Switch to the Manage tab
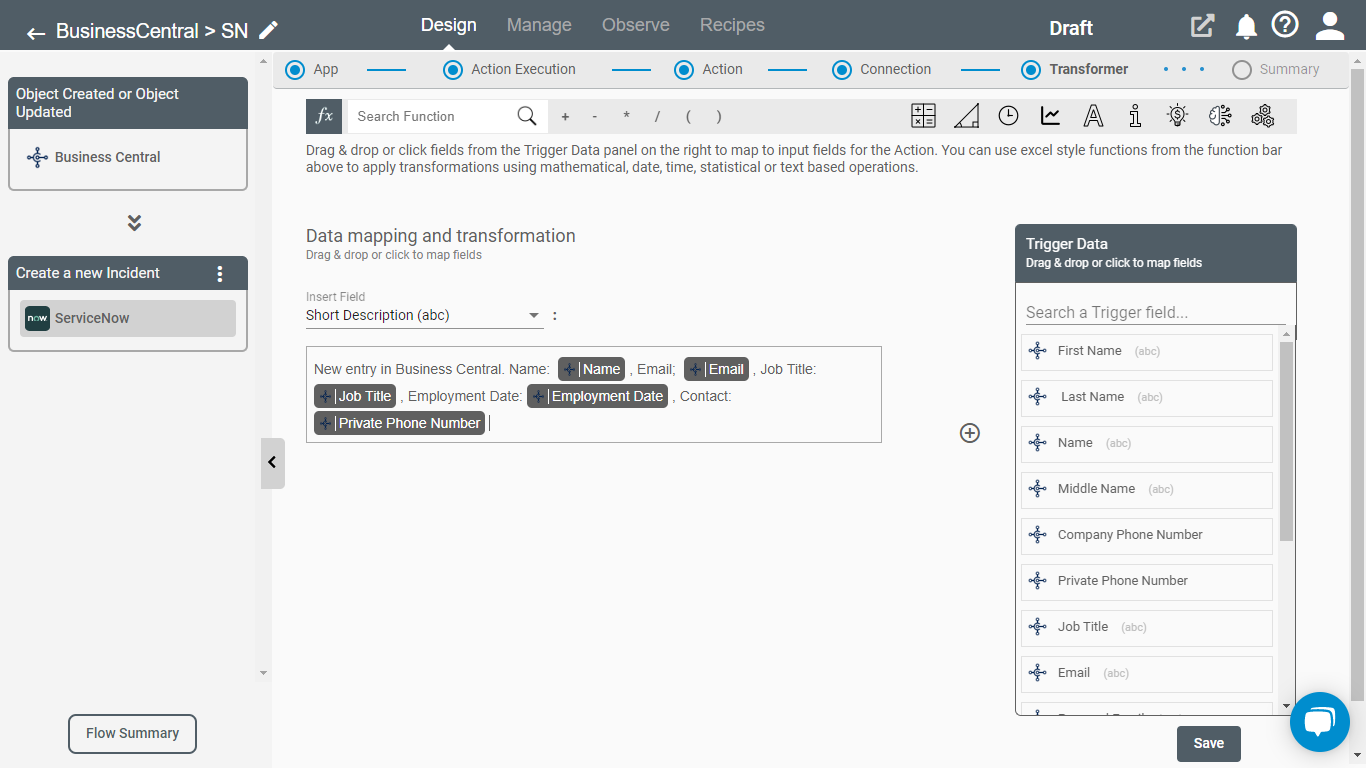 pos(539,25)
